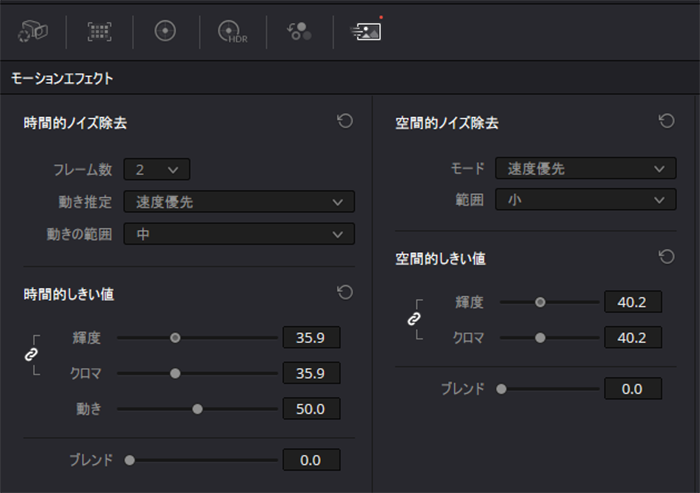Open the Color Match palette icon
The height and width of the screenshot is (493, 700).
[x=99, y=31]
